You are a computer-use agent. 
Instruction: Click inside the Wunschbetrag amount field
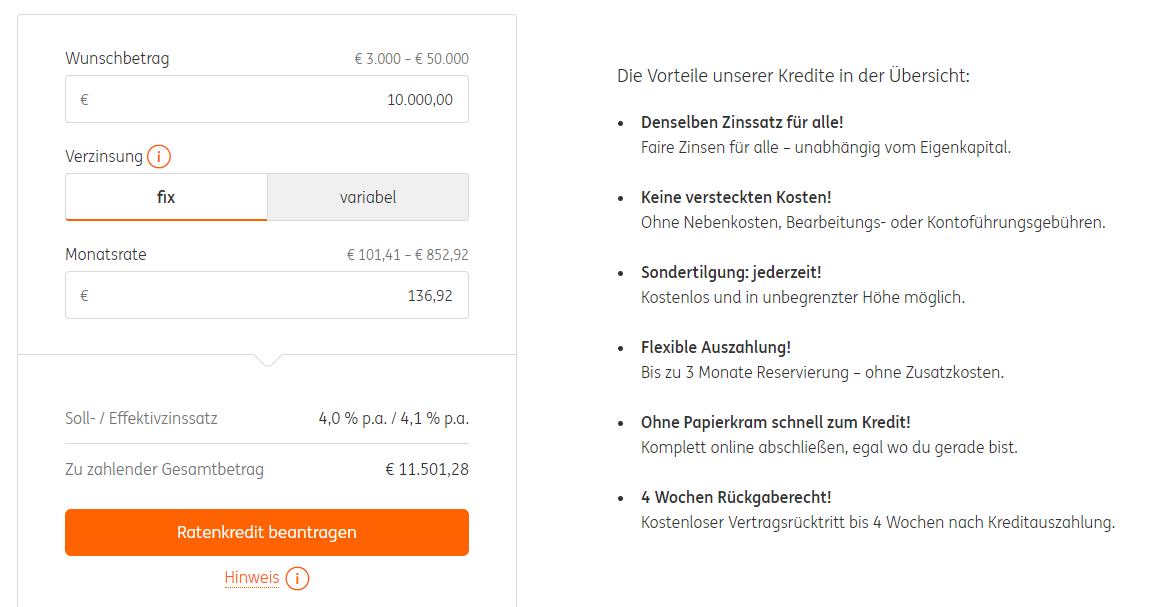tap(266, 99)
